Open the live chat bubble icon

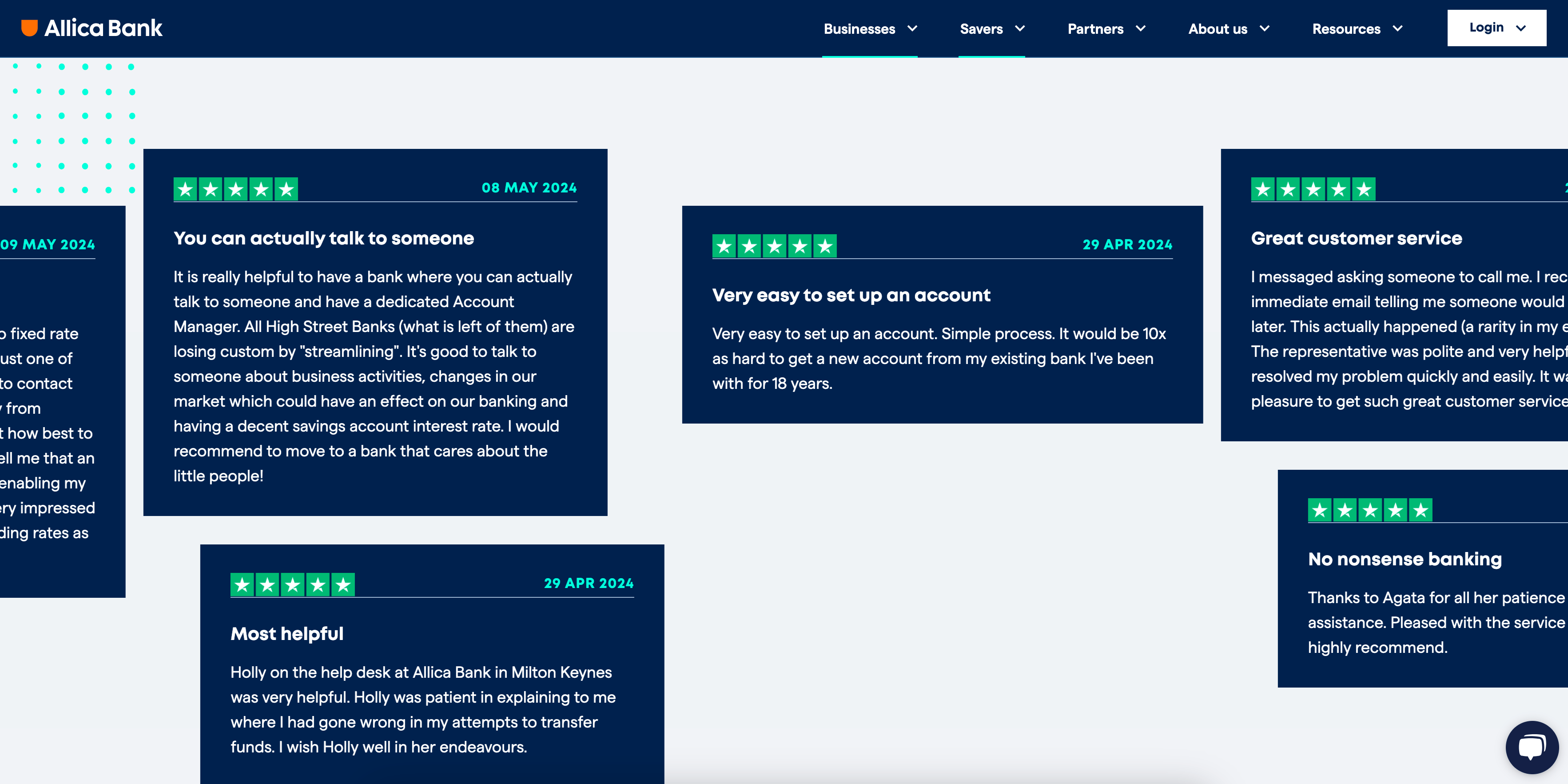1532,746
